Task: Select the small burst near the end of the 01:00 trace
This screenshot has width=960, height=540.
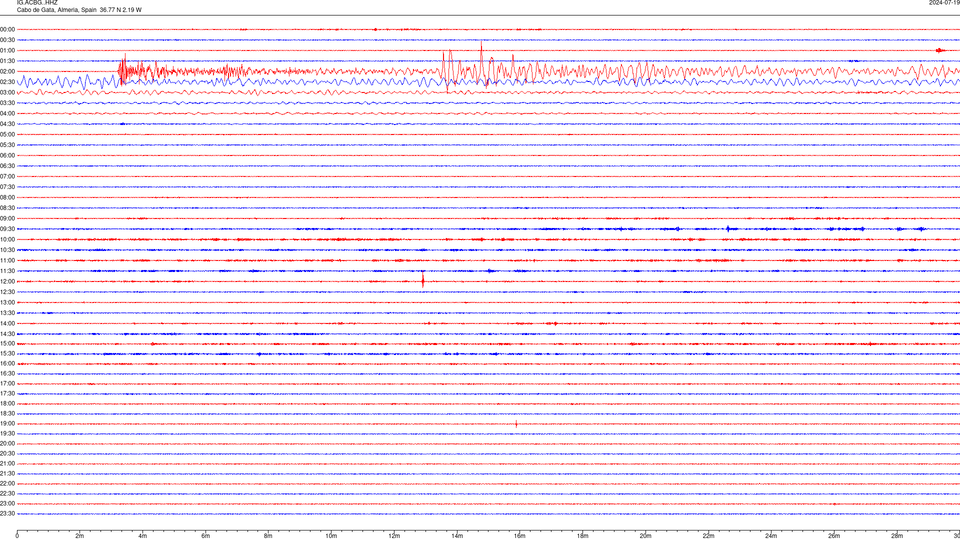Action: tap(940, 50)
